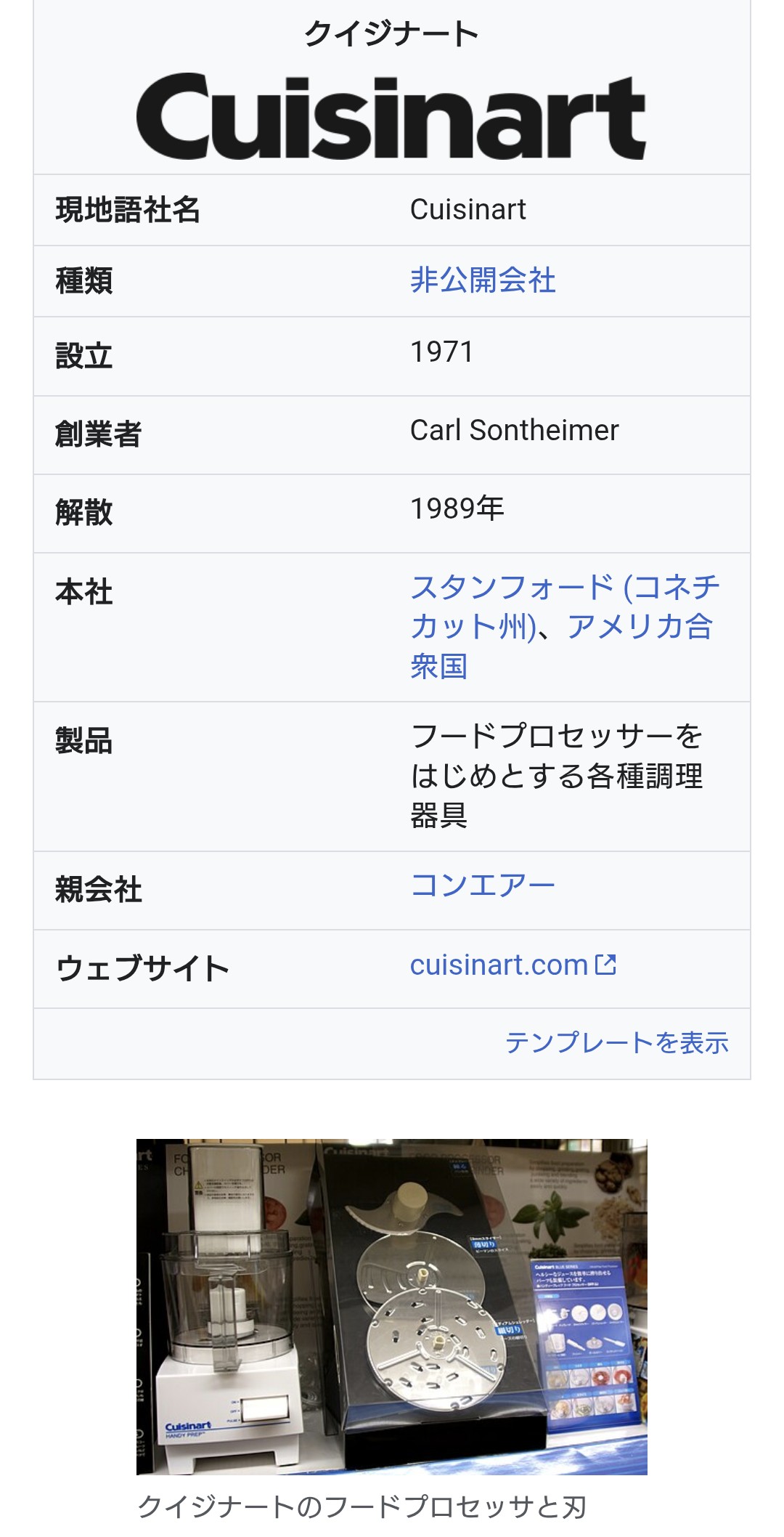The width and height of the screenshot is (784, 1537).
Task: Click the founder name Carl Sontheimer
Action: 514,431
